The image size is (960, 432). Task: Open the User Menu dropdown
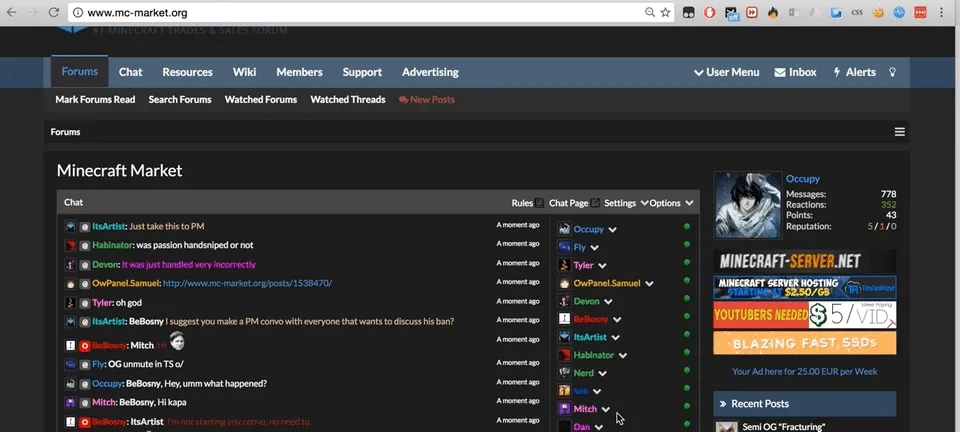coord(727,72)
